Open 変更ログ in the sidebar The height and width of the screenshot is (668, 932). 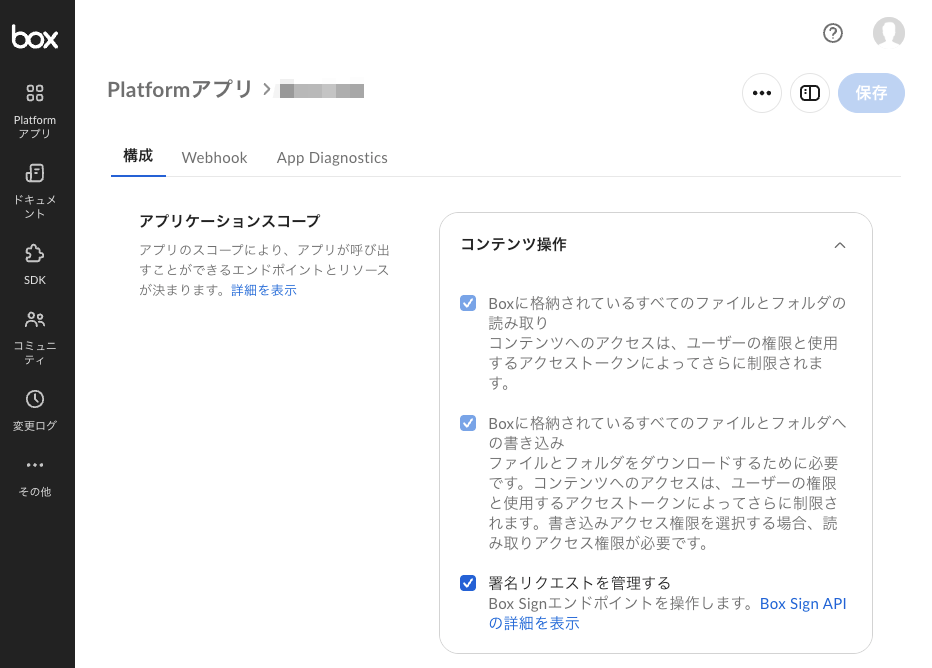(35, 411)
